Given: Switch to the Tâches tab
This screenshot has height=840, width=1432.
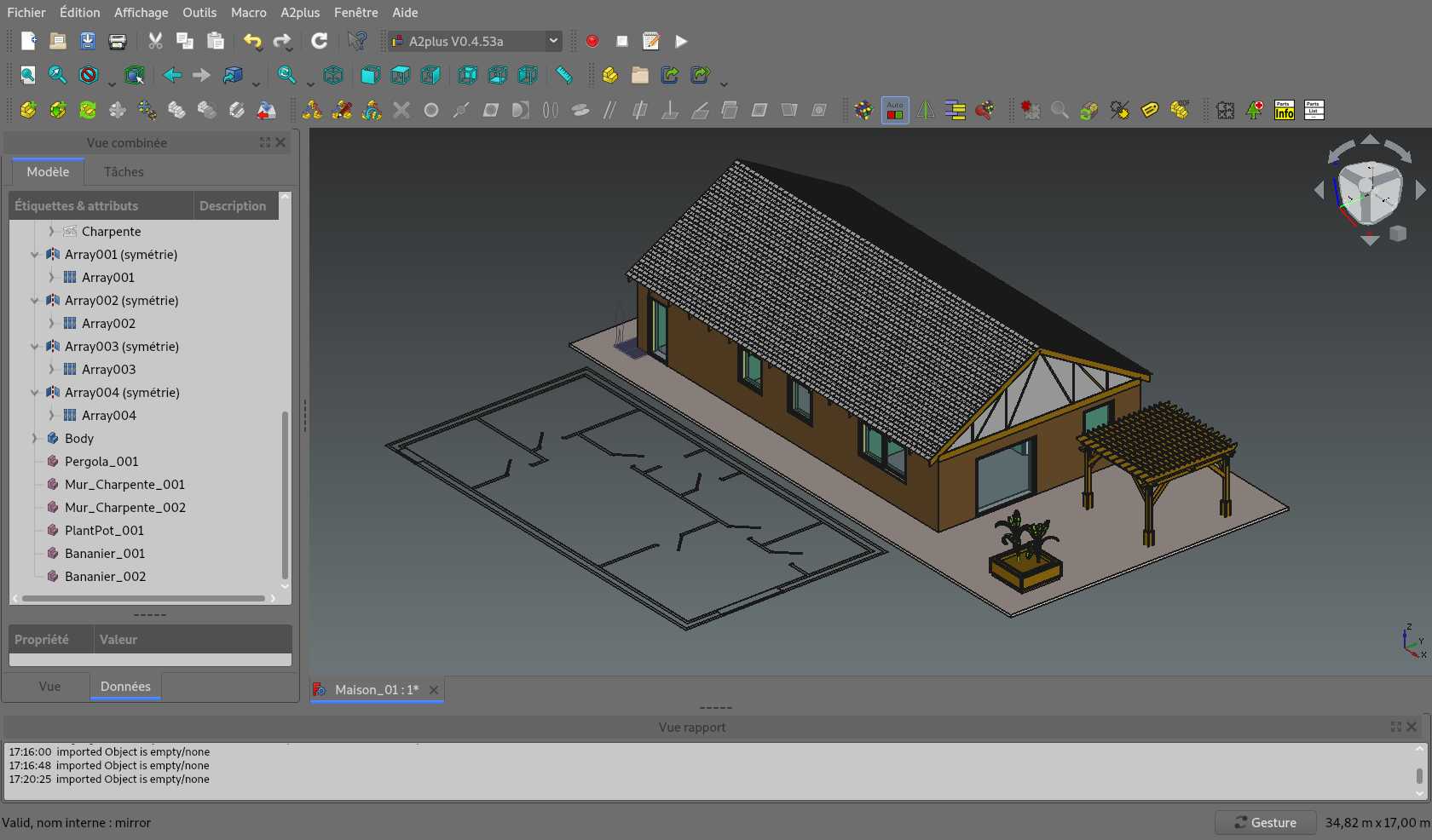Looking at the screenshot, I should pyautogui.click(x=124, y=171).
